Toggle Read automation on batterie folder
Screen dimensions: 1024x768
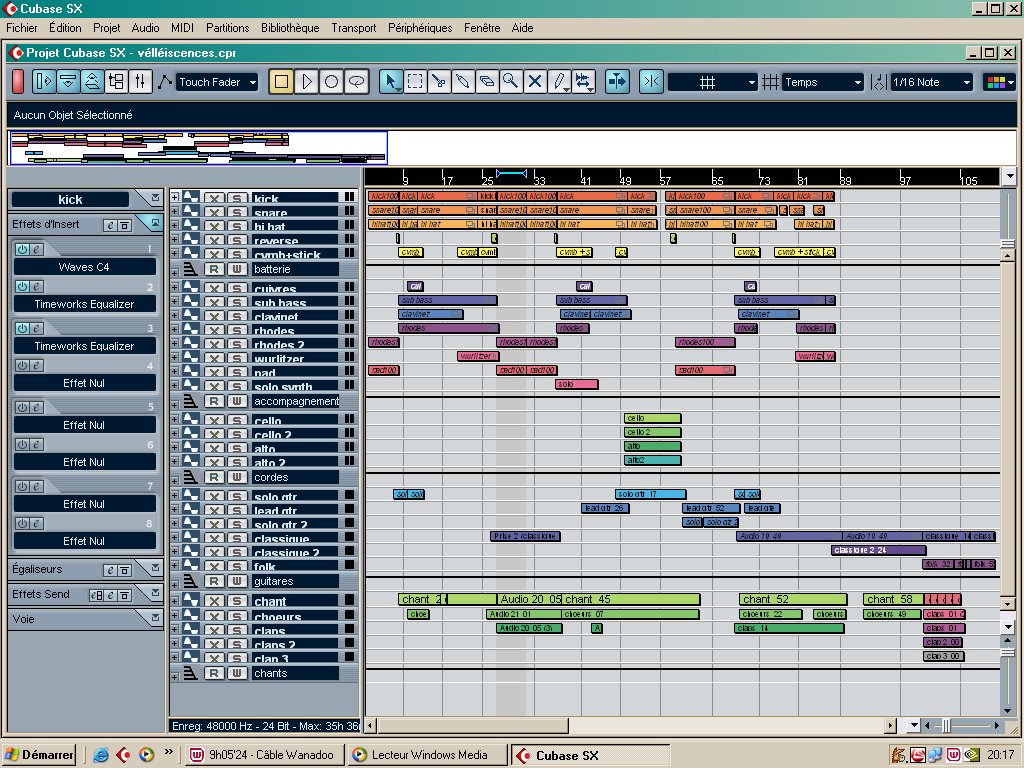(214, 269)
